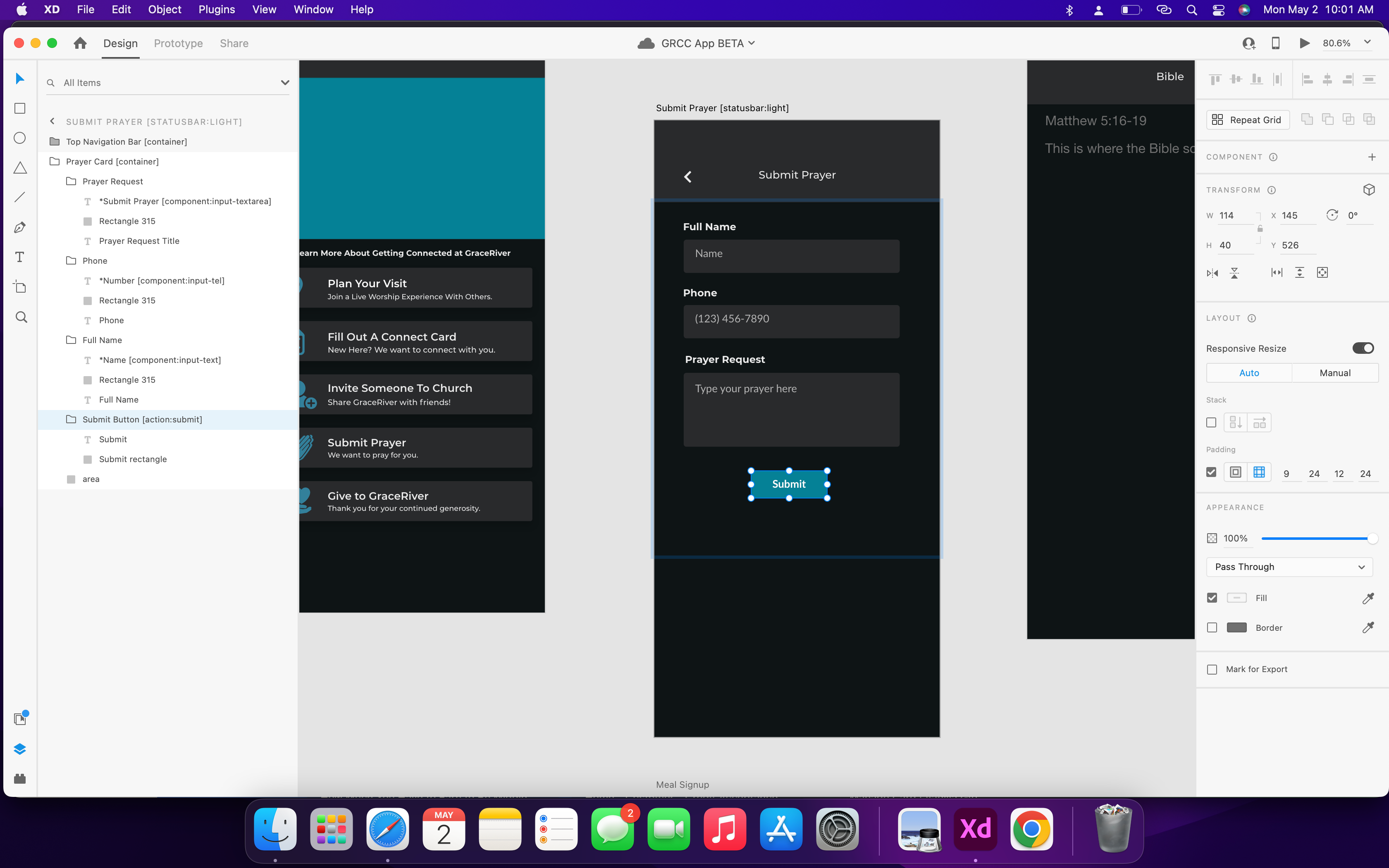
Task: Open invite to document icon
Action: (x=1248, y=43)
